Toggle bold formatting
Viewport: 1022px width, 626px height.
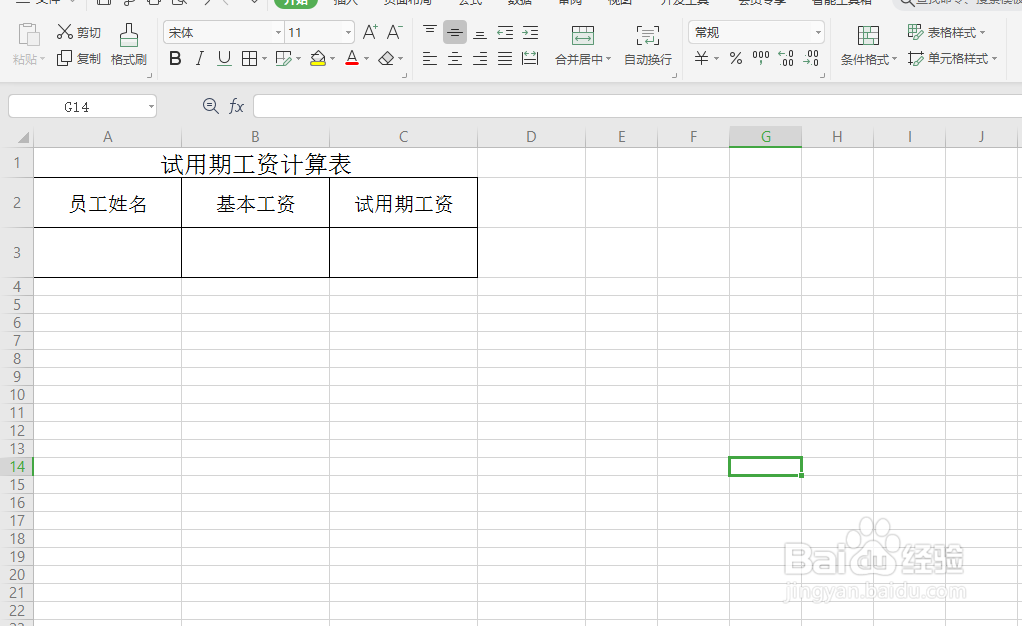click(175, 59)
